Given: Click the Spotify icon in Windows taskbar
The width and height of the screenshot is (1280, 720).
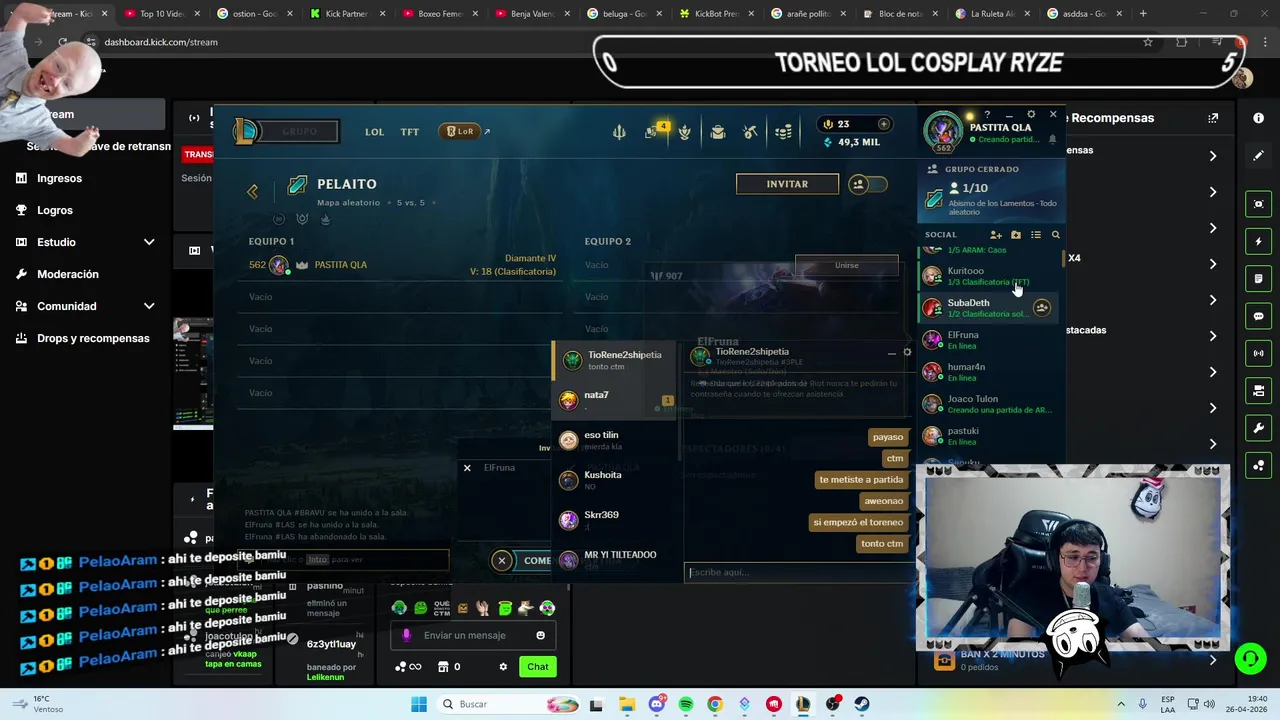Looking at the screenshot, I should point(686,704).
